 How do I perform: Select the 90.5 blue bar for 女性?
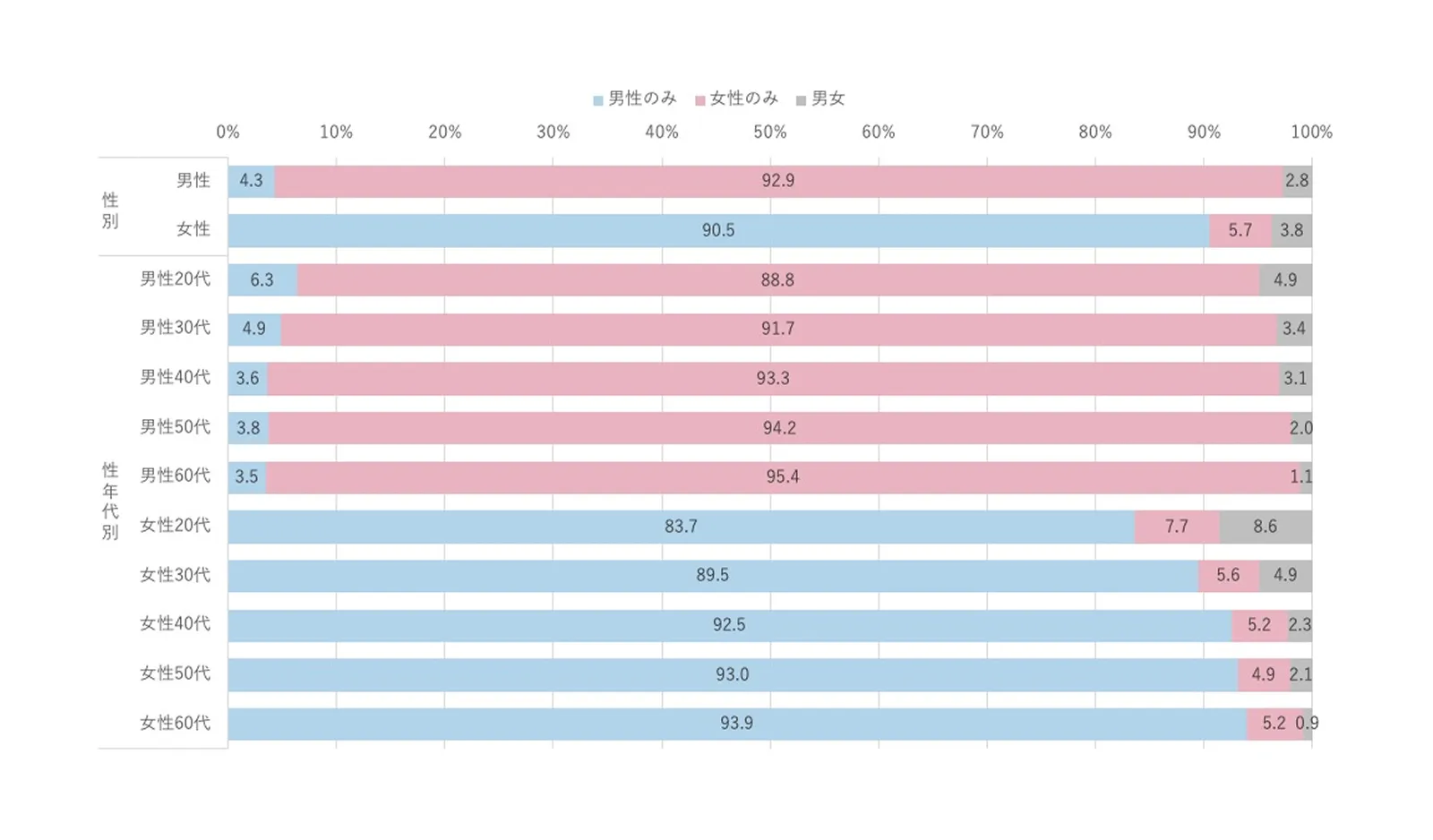717,230
